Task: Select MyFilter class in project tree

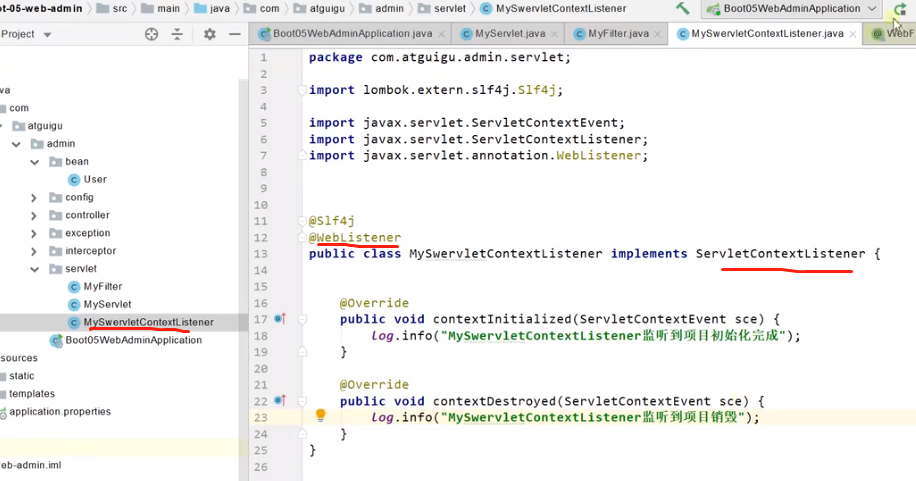Action: 95,286
